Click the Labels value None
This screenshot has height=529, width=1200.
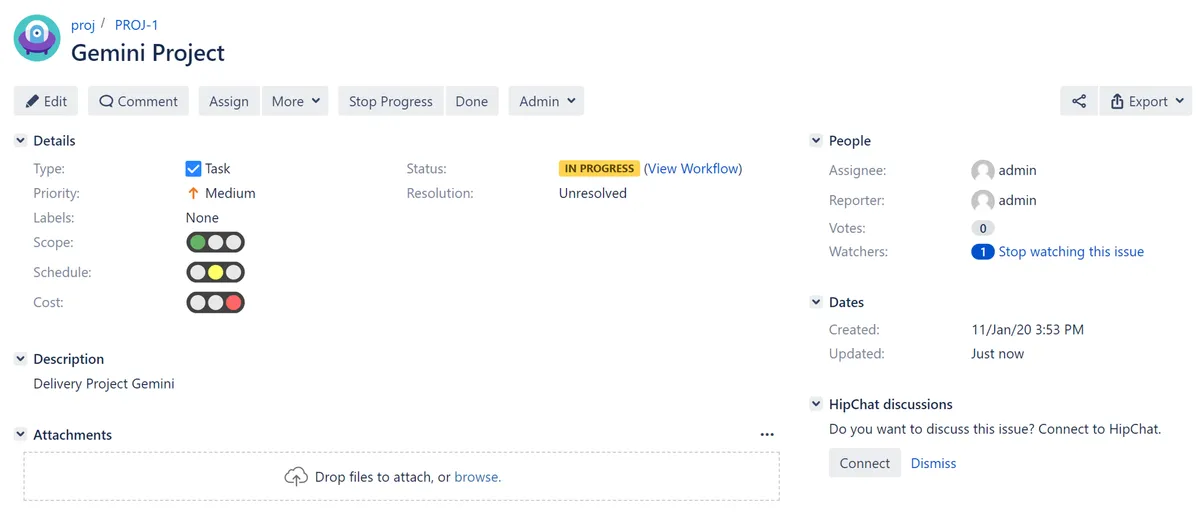[x=202, y=218]
